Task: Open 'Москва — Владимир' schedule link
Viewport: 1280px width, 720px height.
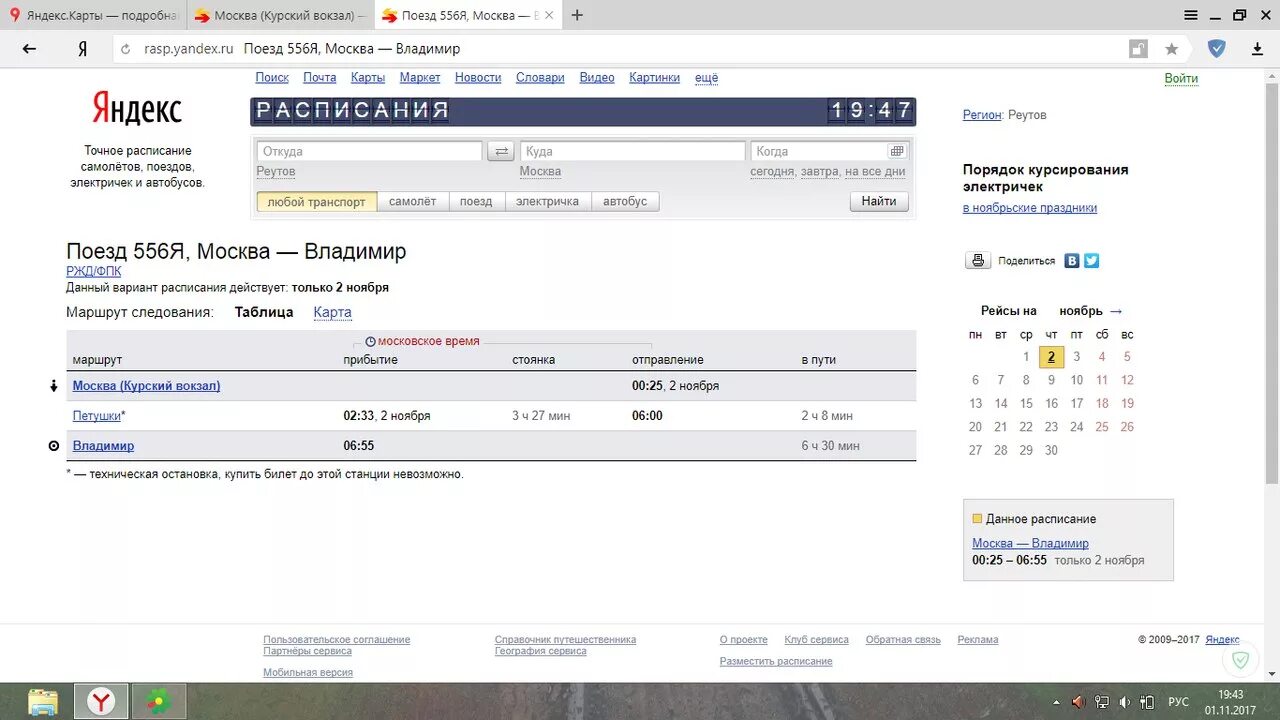Action: pos(1030,543)
